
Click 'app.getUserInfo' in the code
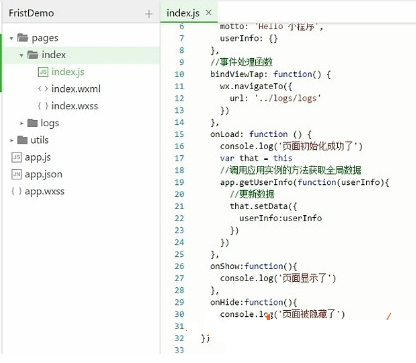pos(256,182)
